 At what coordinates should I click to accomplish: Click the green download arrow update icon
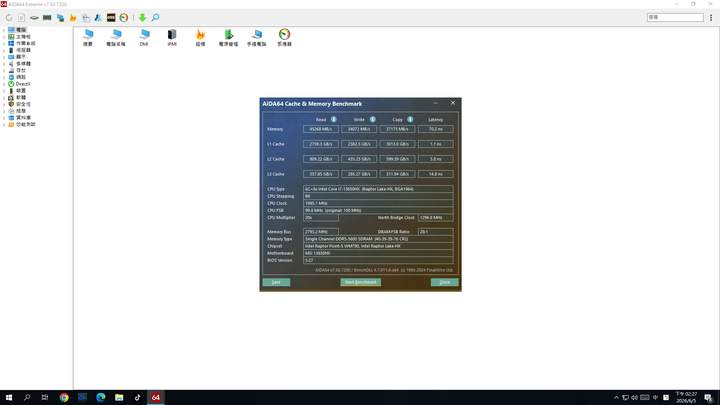click(142, 17)
